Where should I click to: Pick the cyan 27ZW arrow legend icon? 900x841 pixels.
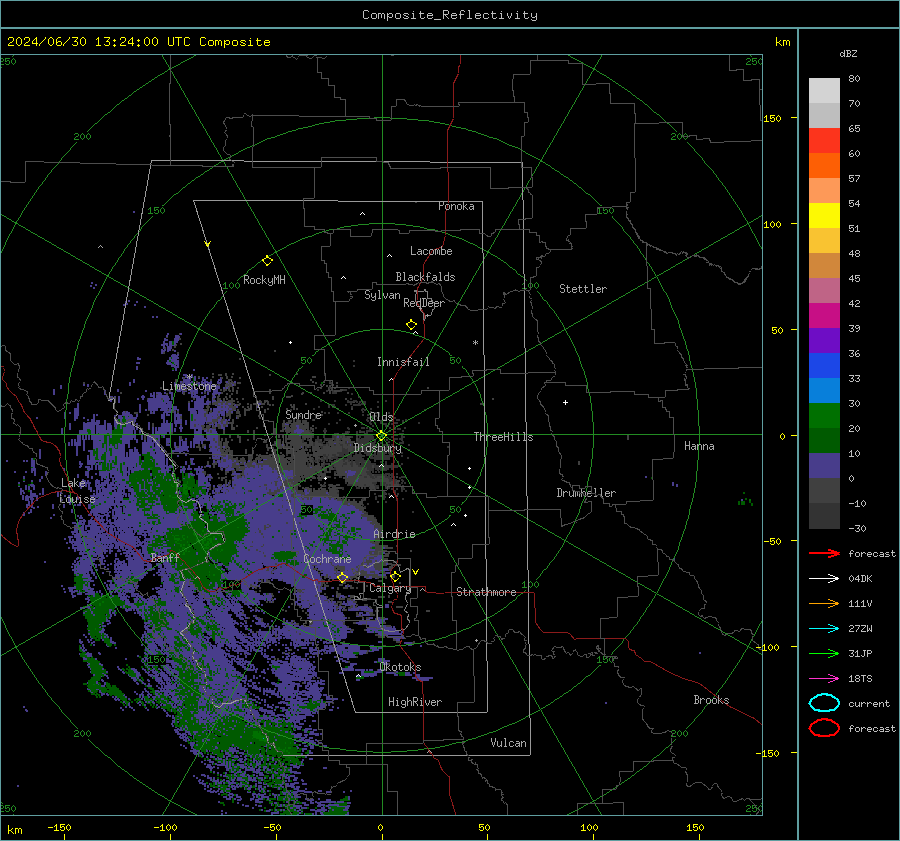824,629
